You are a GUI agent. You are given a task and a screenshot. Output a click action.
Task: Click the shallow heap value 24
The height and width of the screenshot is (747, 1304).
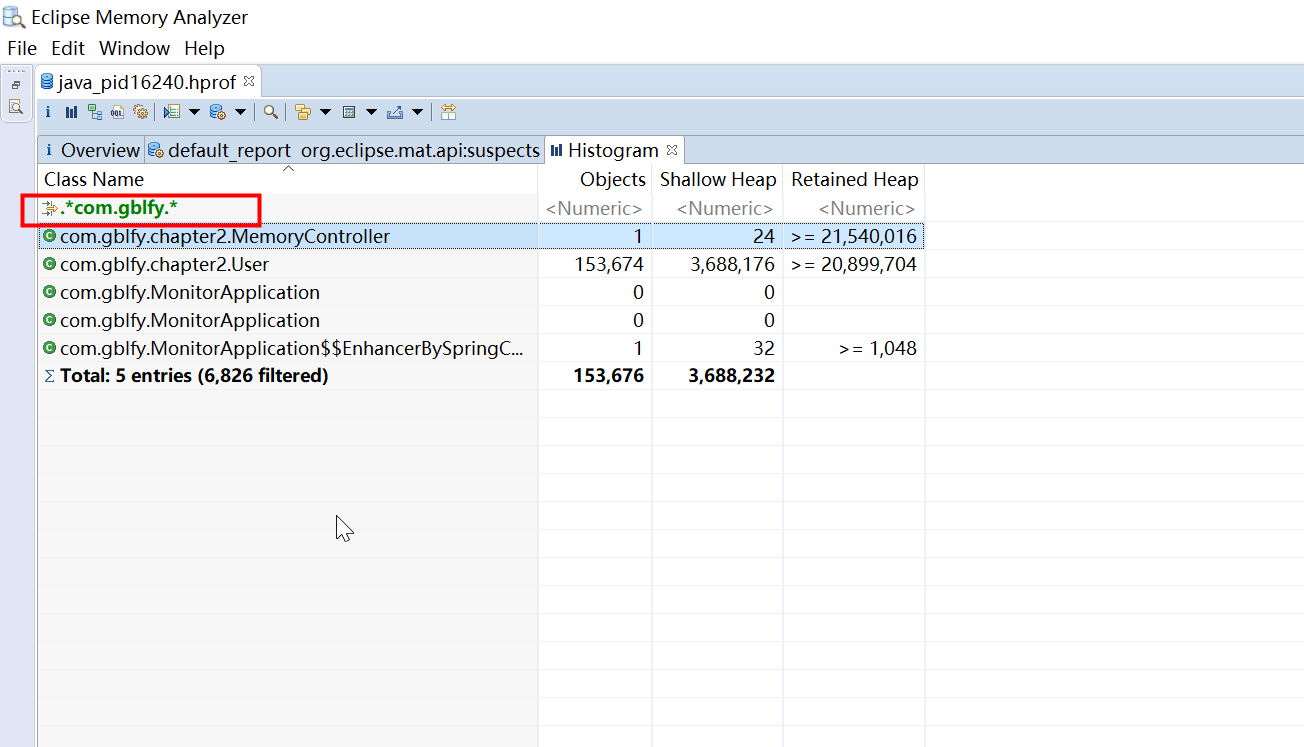pyautogui.click(x=765, y=237)
